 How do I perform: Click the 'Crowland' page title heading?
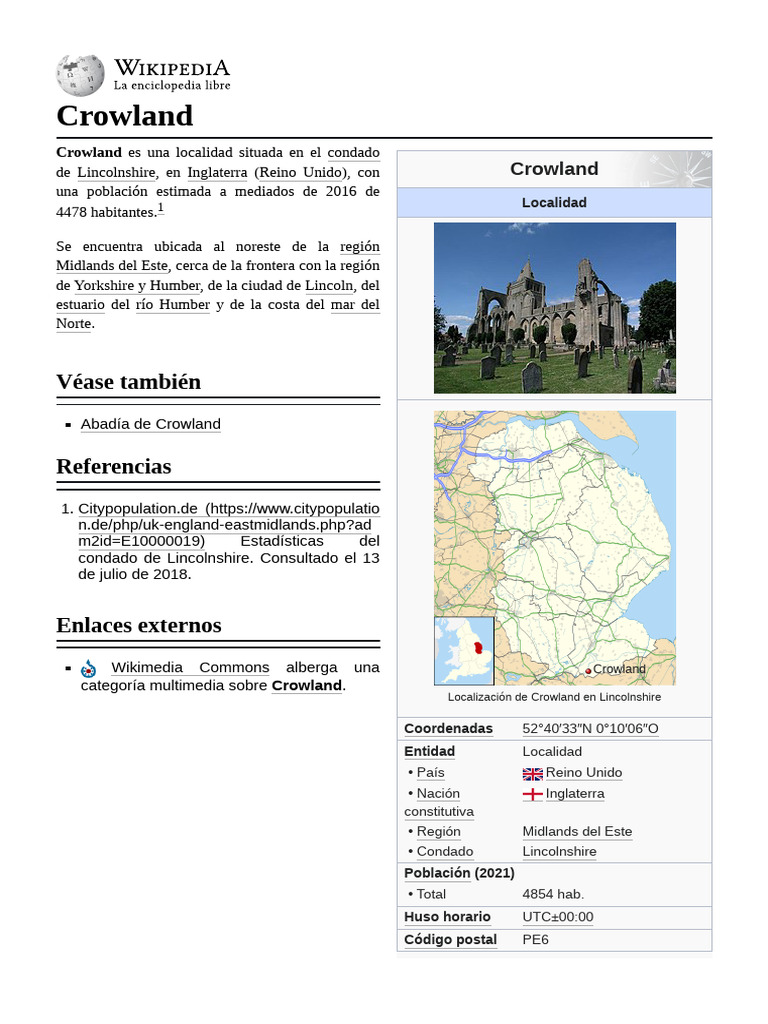pos(125,116)
